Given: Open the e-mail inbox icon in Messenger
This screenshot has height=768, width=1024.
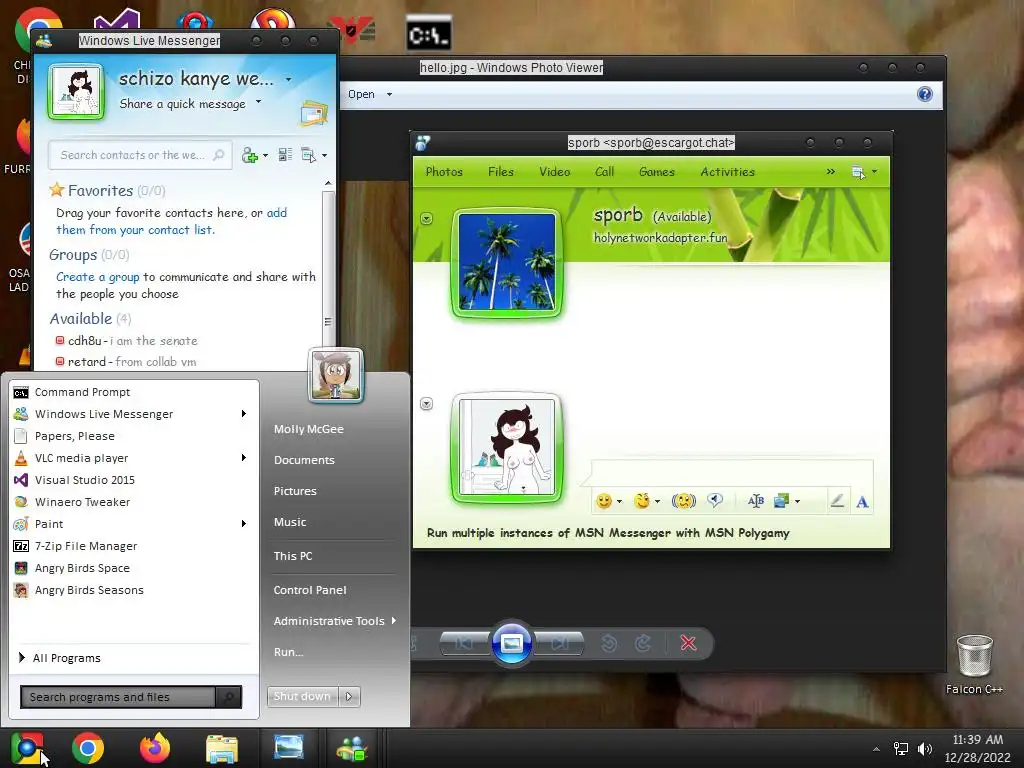Looking at the screenshot, I should point(313,114).
